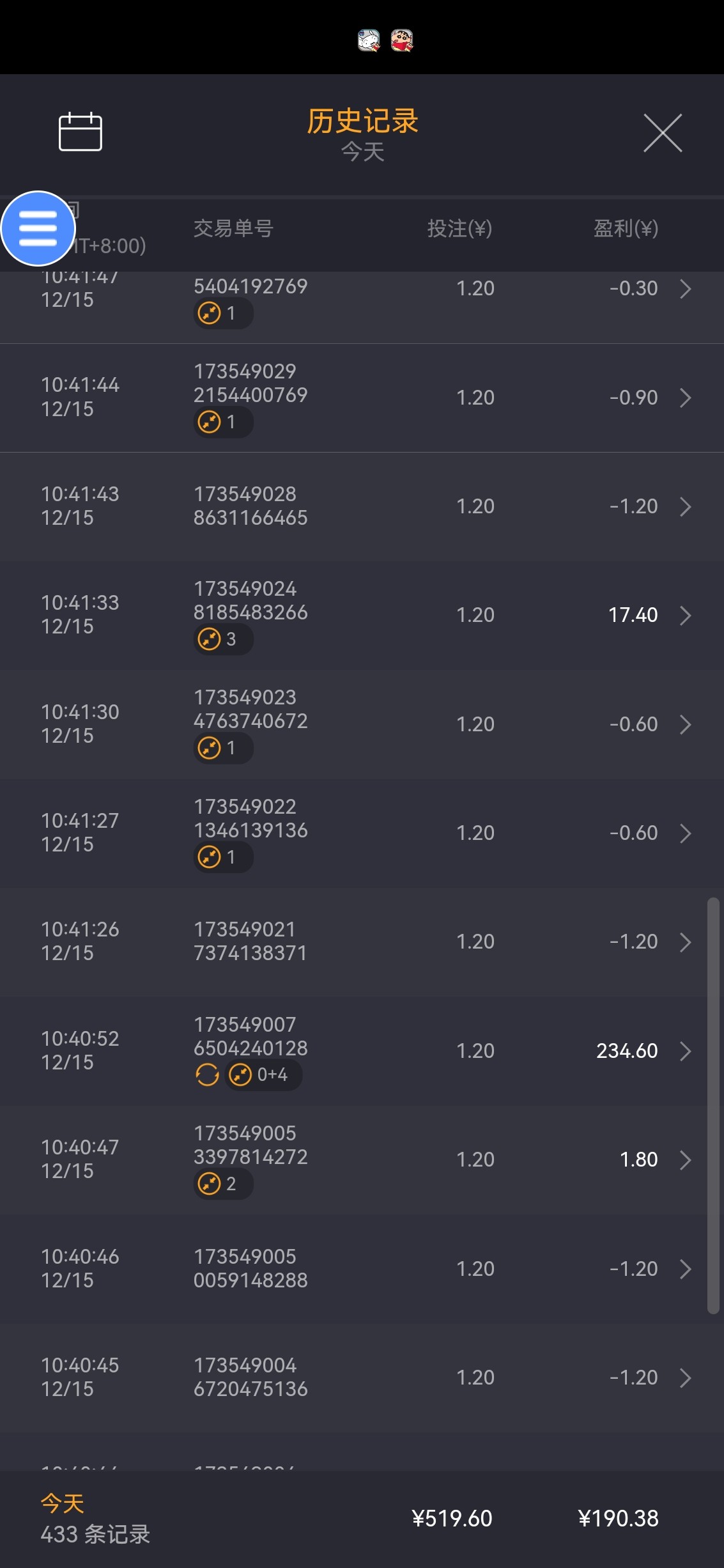
Task: Tap the blue floating menu button
Action: click(x=38, y=228)
